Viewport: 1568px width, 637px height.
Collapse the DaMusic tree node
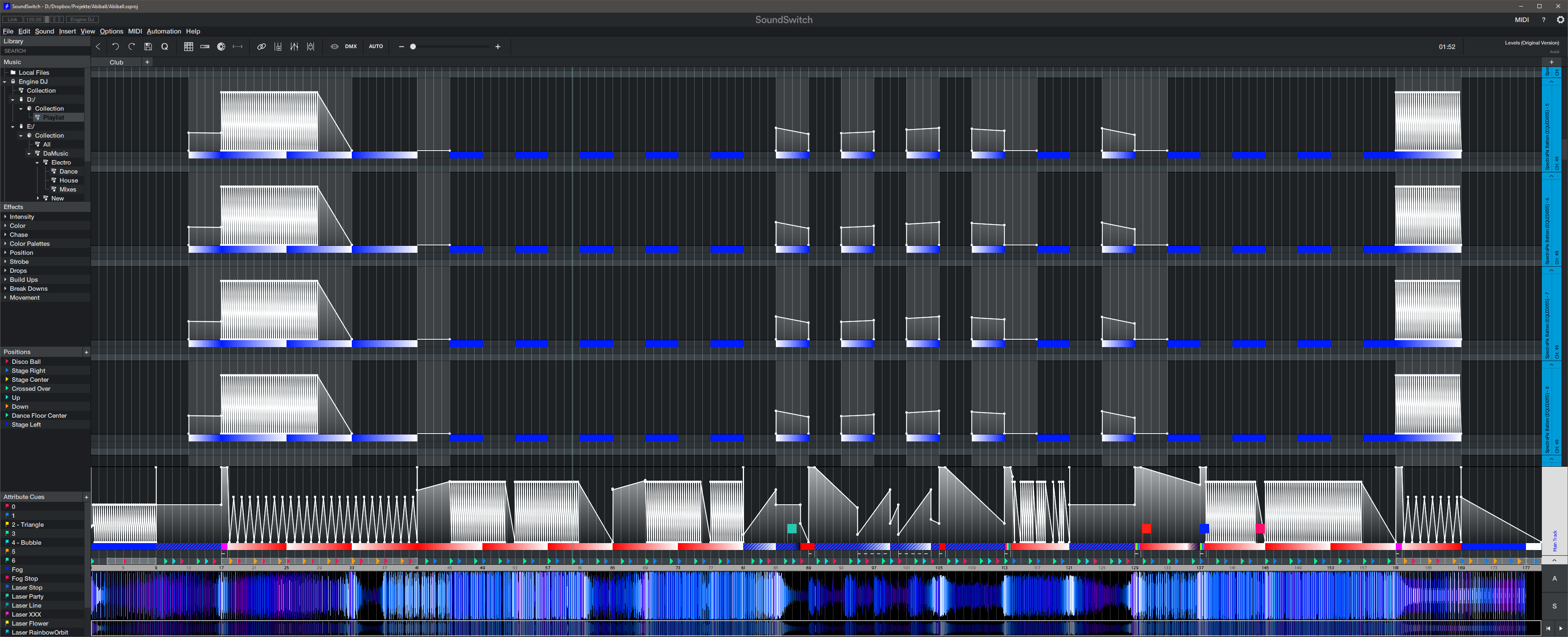point(29,154)
